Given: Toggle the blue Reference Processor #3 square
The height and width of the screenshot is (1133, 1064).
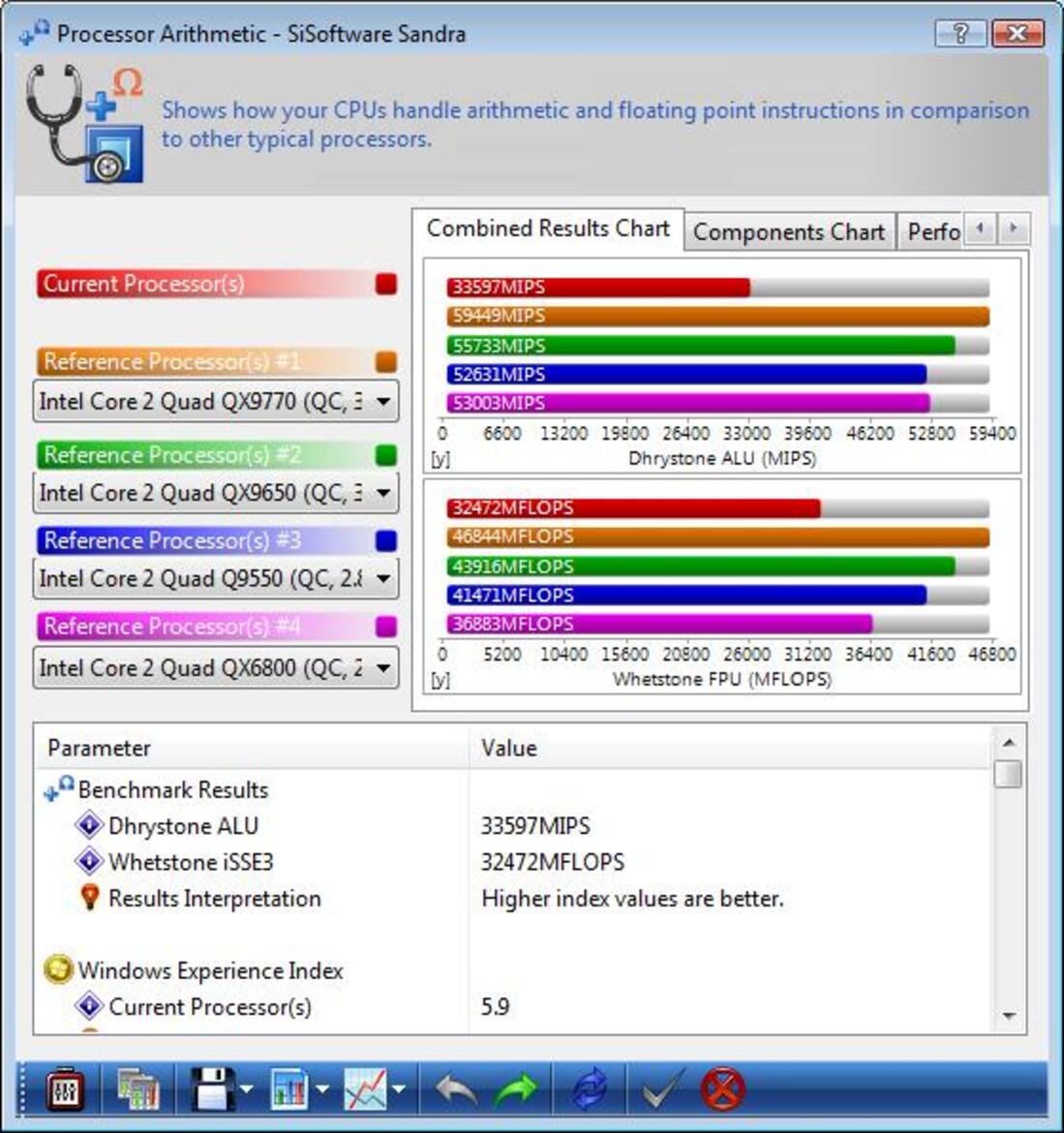Looking at the screenshot, I should pos(386,540).
